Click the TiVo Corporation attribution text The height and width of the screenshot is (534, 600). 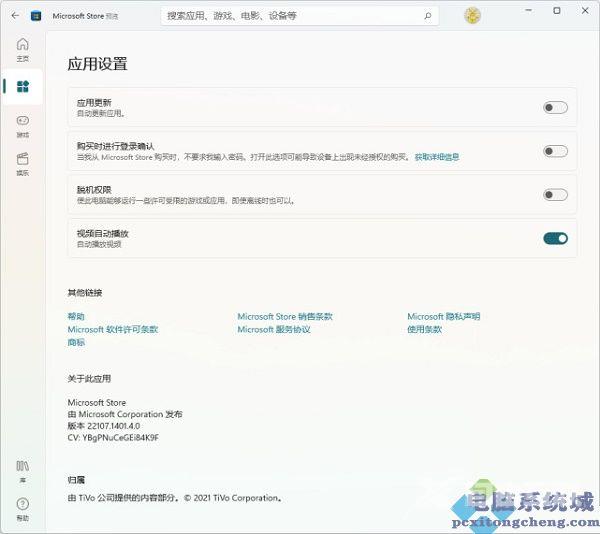(175, 498)
